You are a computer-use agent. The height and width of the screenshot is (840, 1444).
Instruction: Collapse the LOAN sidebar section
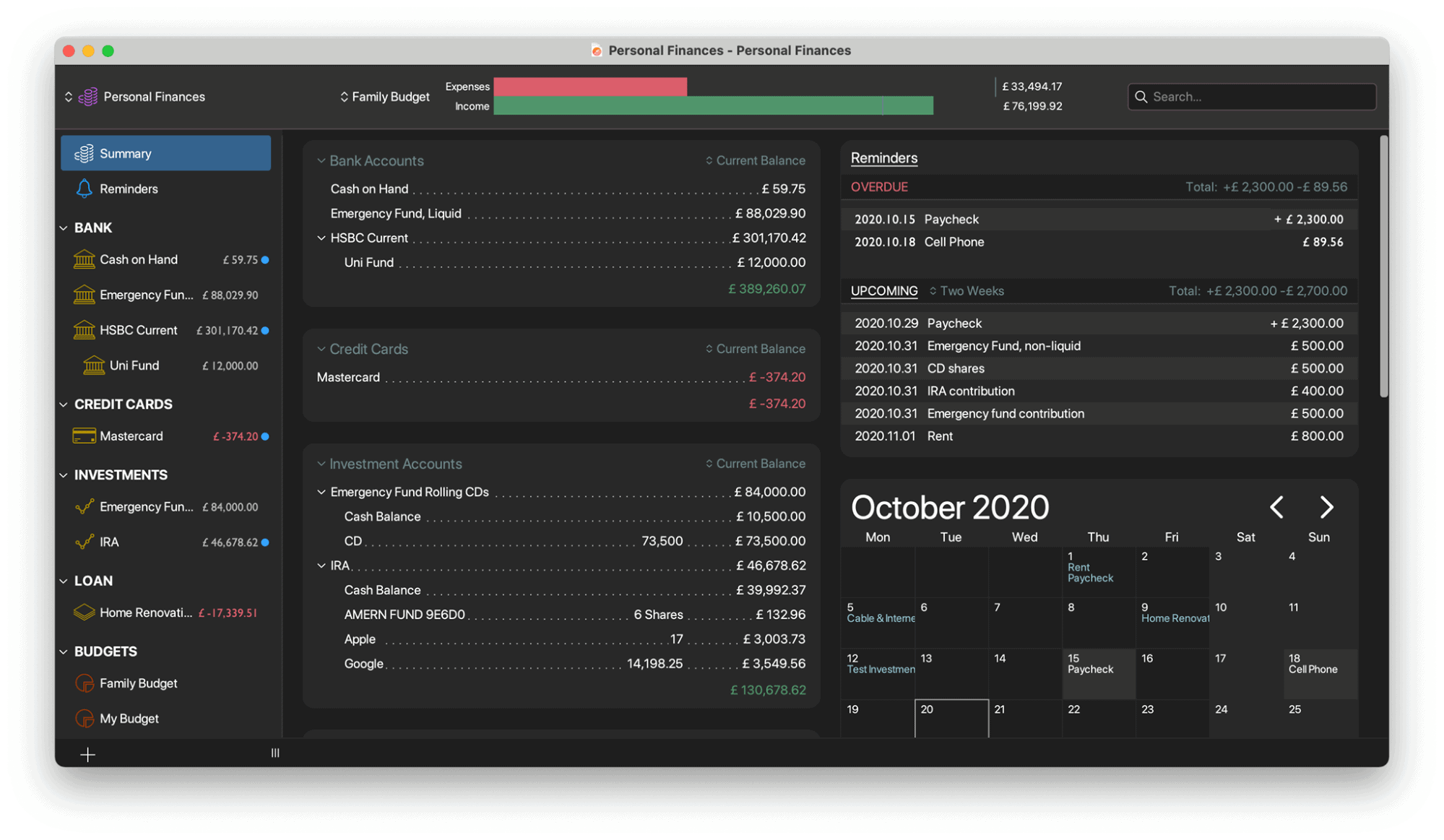tap(64, 581)
